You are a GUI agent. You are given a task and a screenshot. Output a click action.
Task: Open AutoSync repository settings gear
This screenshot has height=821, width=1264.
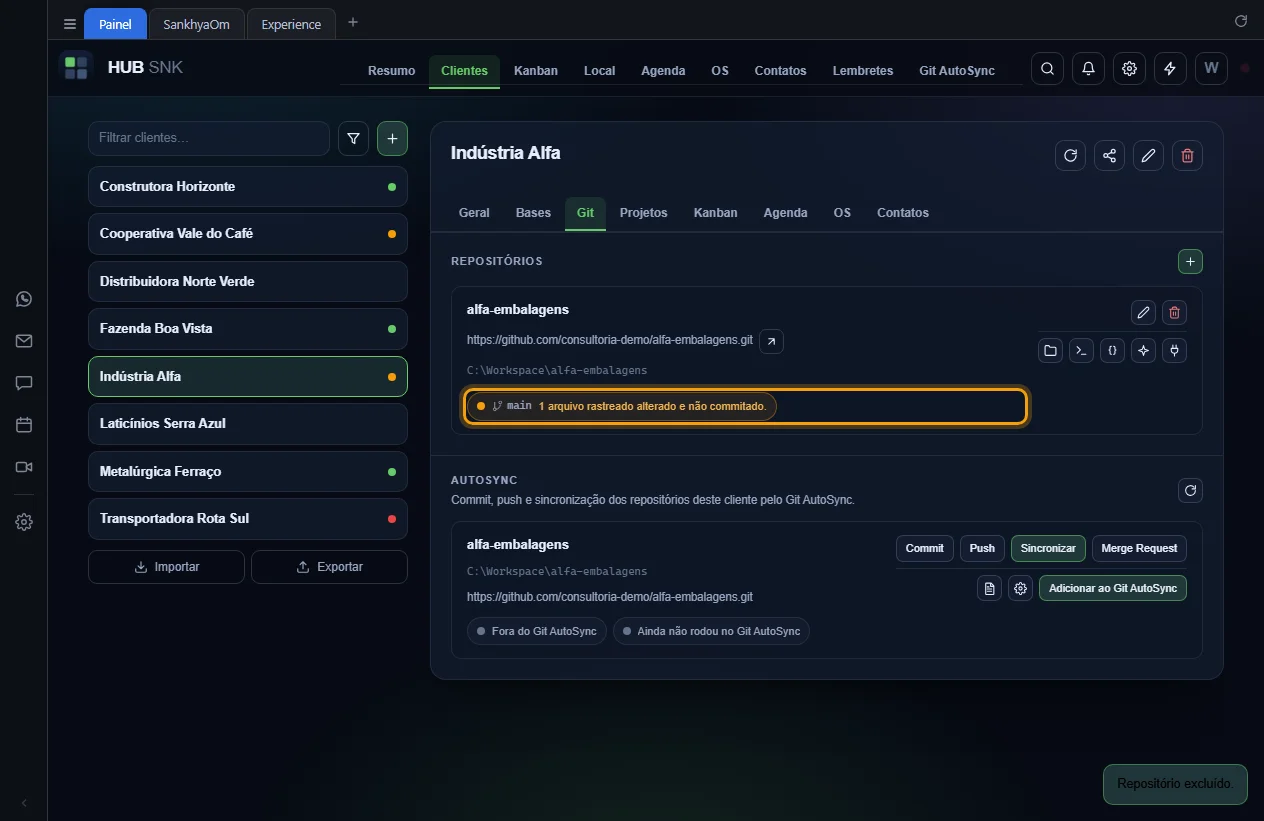(x=1020, y=589)
